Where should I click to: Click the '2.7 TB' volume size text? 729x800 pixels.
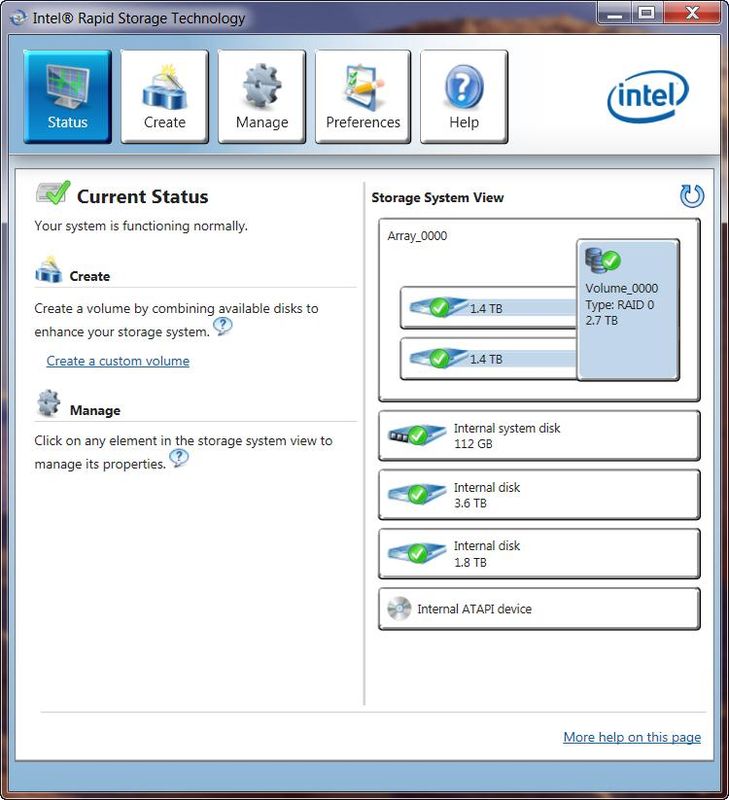601,320
